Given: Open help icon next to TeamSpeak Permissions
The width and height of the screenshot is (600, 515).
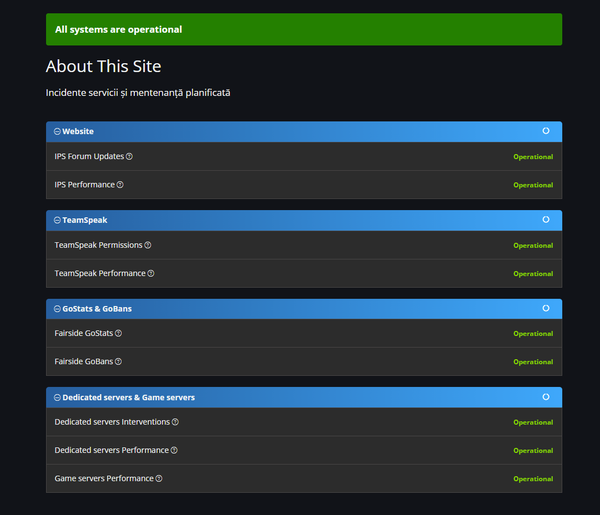Looking at the screenshot, I should click(x=148, y=245).
